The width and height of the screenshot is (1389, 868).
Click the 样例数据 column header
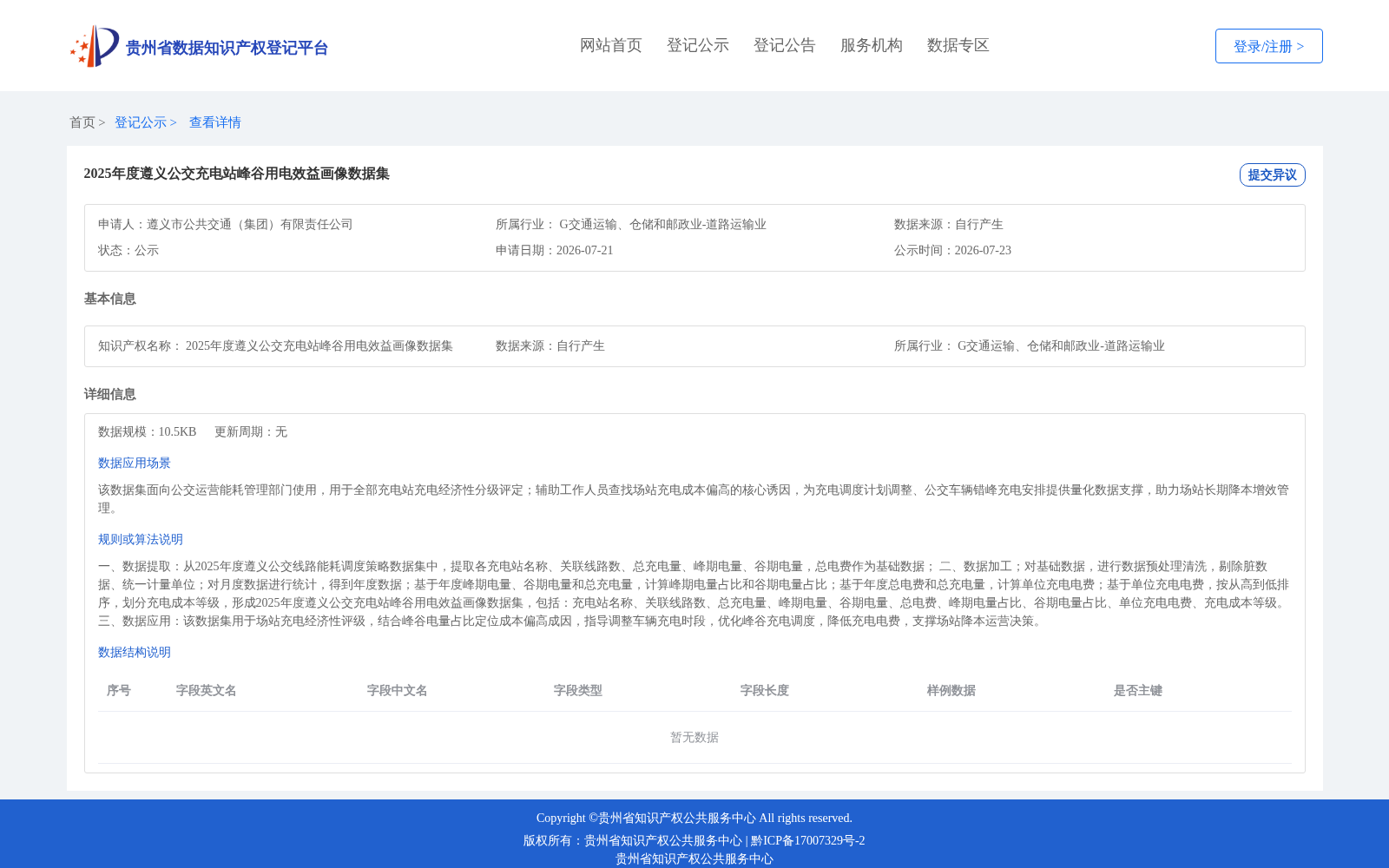click(x=951, y=690)
